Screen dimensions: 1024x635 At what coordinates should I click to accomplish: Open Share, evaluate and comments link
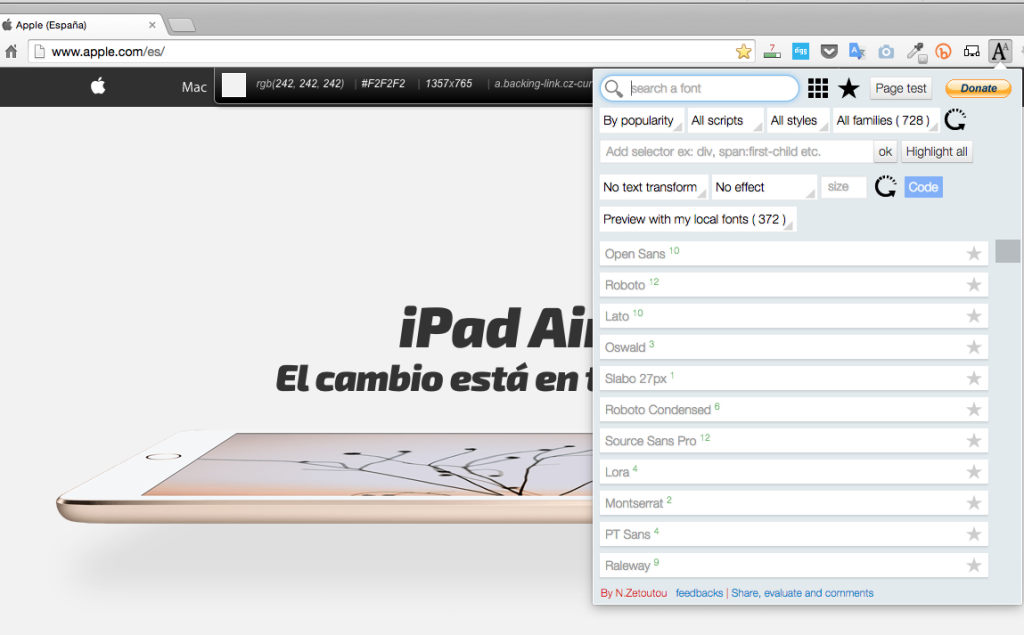(802, 593)
